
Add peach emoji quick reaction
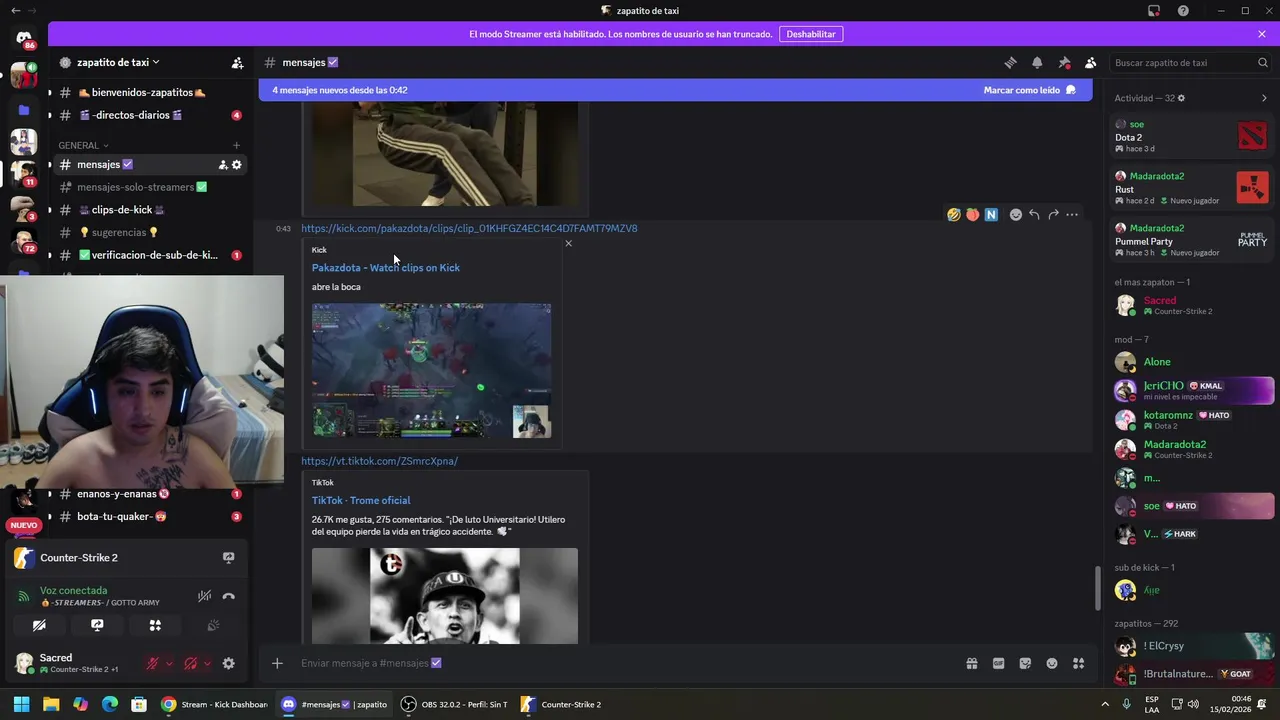(x=972, y=214)
